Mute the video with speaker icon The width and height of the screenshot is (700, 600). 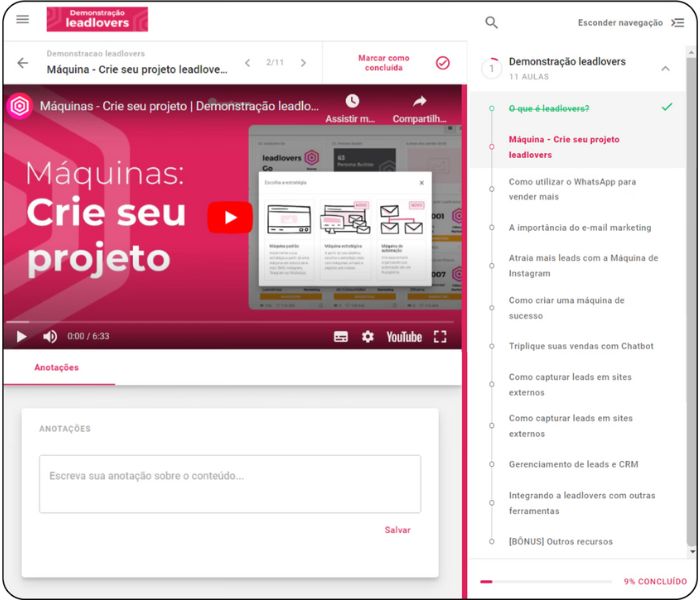50,337
